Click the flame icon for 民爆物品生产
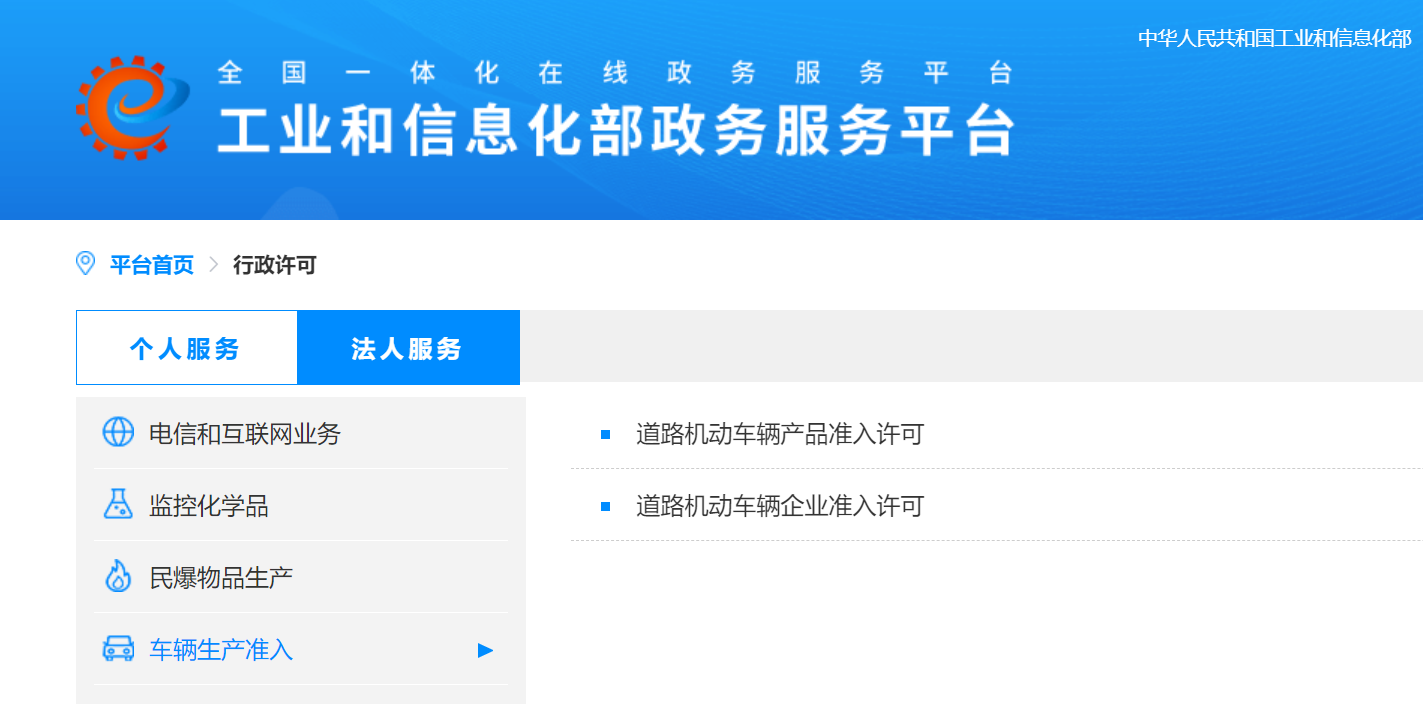The height and width of the screenshot is (704, 1423). point(118,577)
